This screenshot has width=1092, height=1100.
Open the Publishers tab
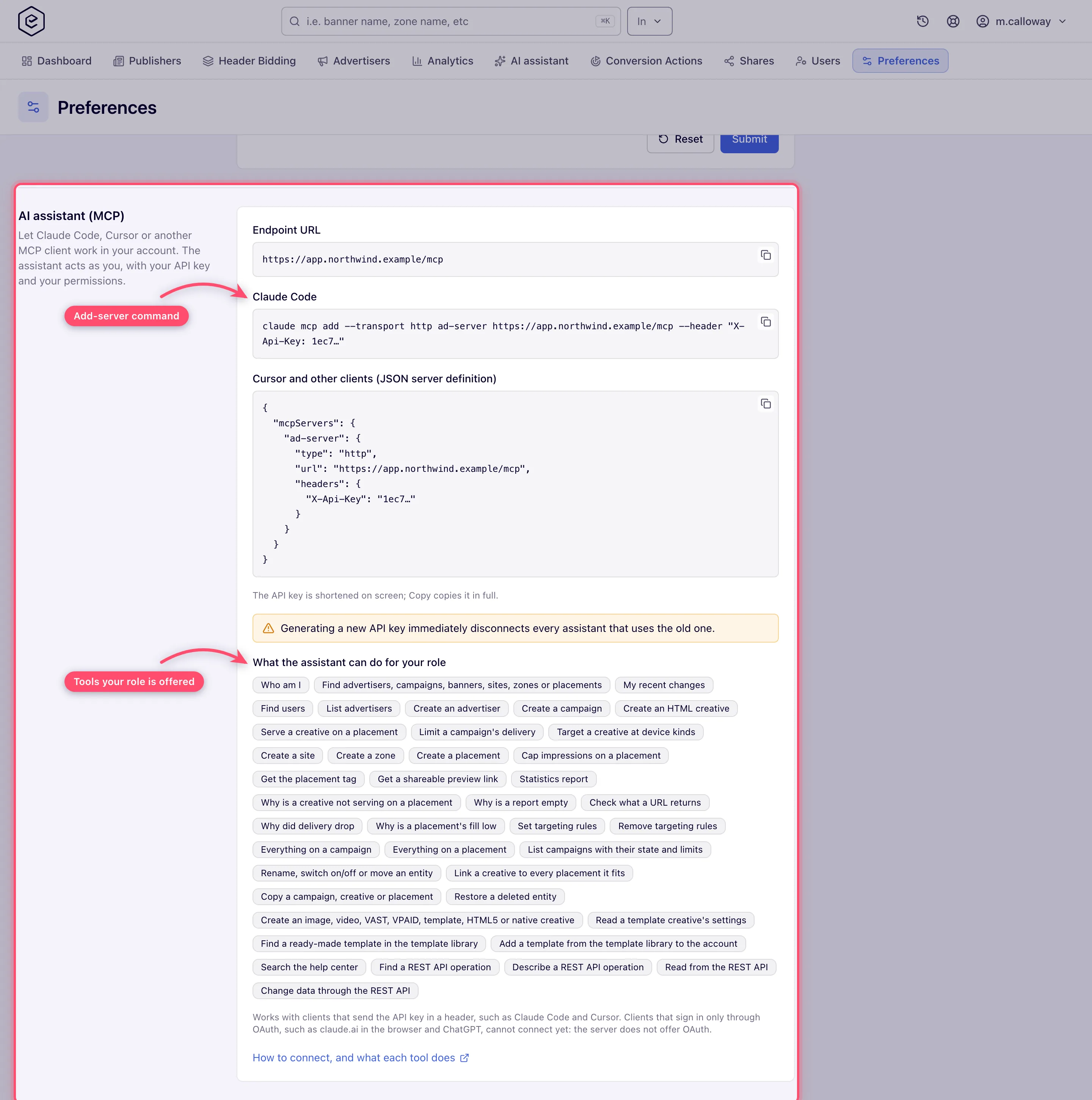pyautogui.click(x=147, y=61)
